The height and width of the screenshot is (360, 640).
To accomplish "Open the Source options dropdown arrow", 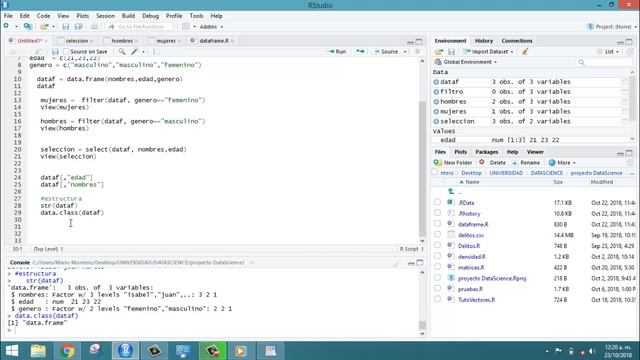I will 405,52.
